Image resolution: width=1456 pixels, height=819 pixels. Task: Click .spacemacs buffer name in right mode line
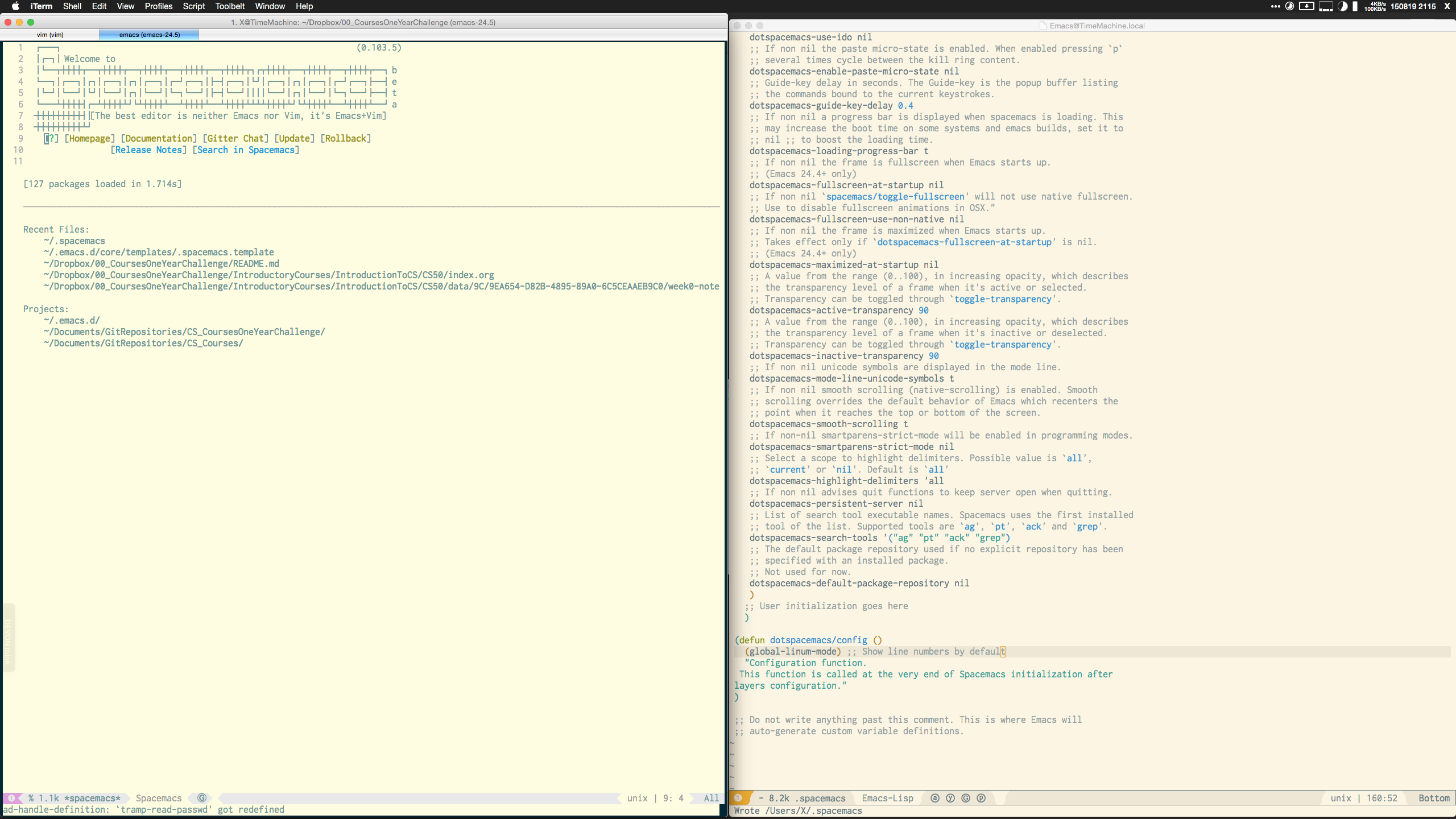(820, 798)
